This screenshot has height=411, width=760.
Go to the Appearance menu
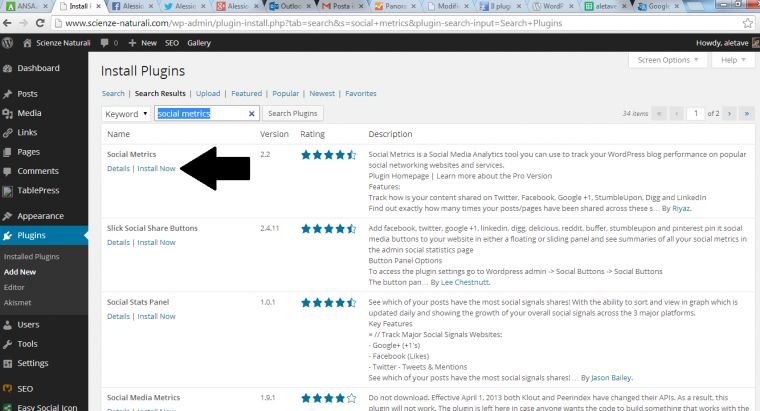click(x=40, y=215)
